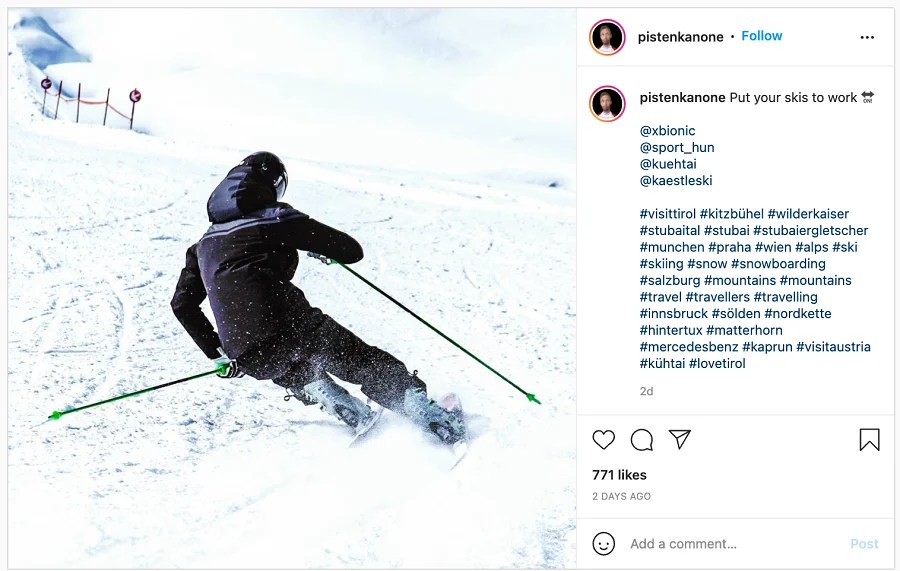Open the emoji picker smiley icon
900x571 pixels.
tap(603, 543)
